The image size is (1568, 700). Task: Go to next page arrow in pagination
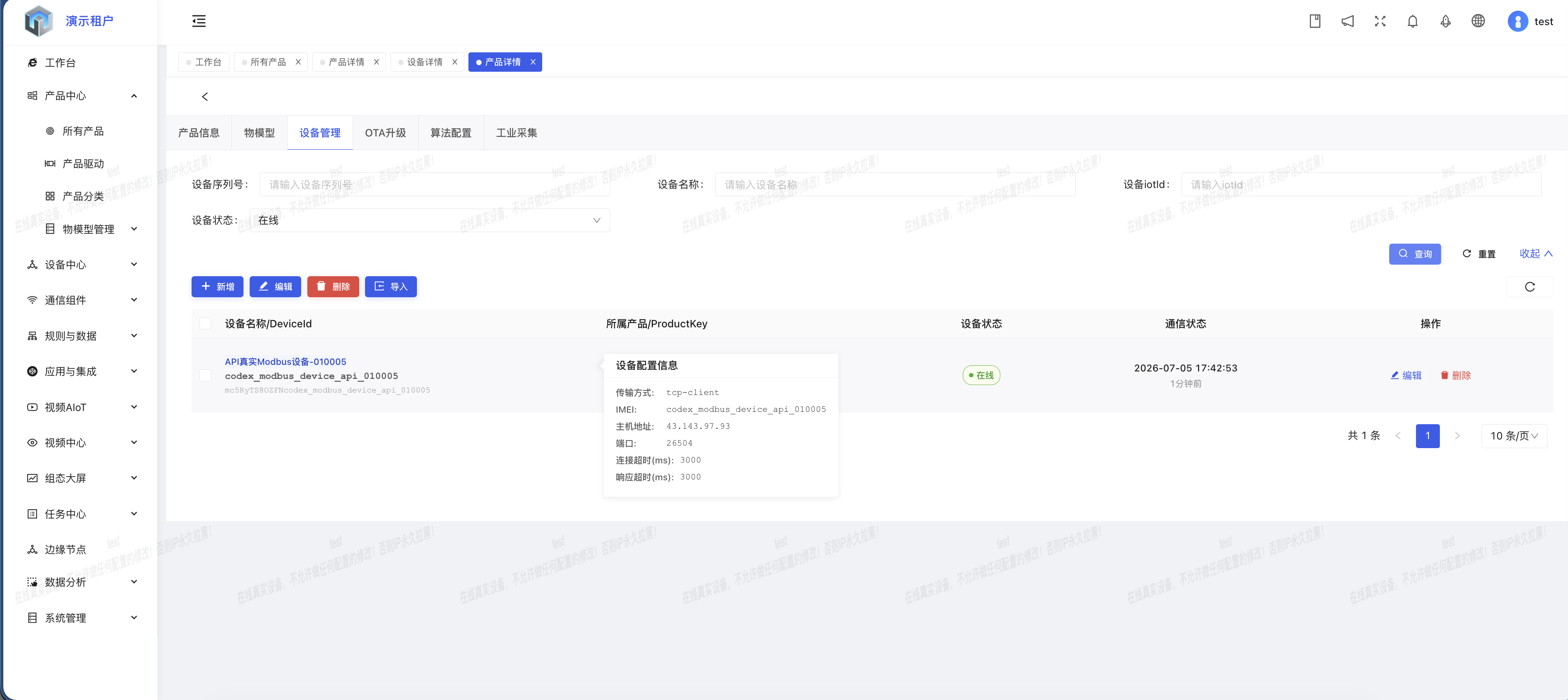1457,436
